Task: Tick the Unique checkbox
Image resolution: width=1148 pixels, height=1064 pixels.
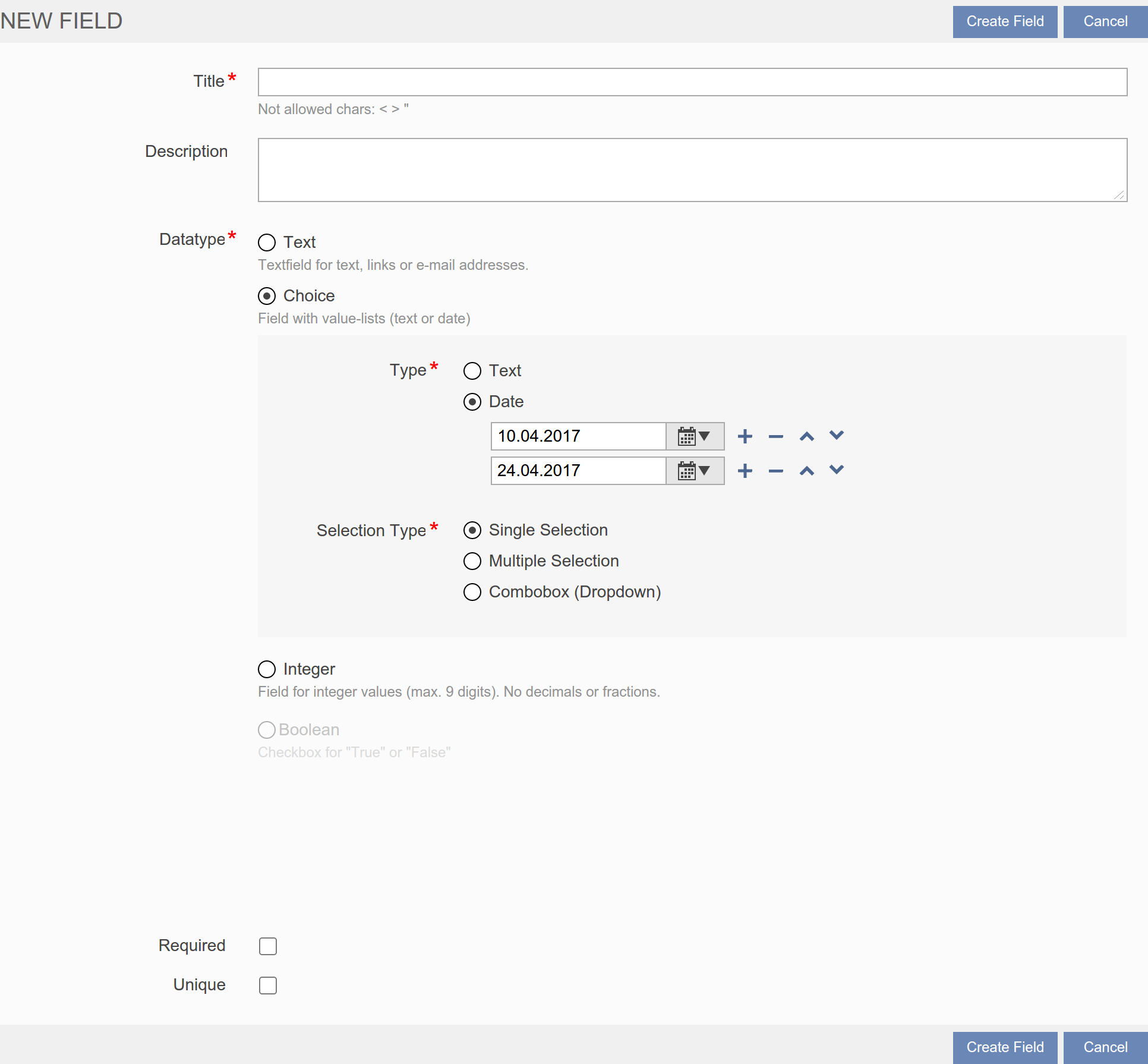Action: tap(268, 986)
